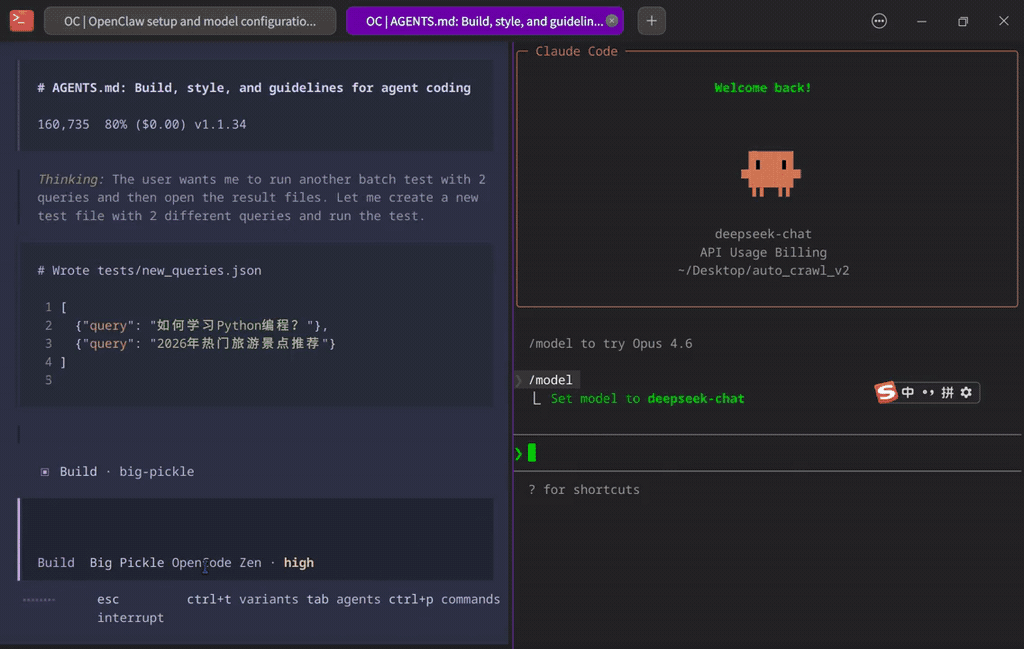Focus the Claude Code prompt input
The width and height of the screenshot is (1024, 649).
click(x=767, y=452)
